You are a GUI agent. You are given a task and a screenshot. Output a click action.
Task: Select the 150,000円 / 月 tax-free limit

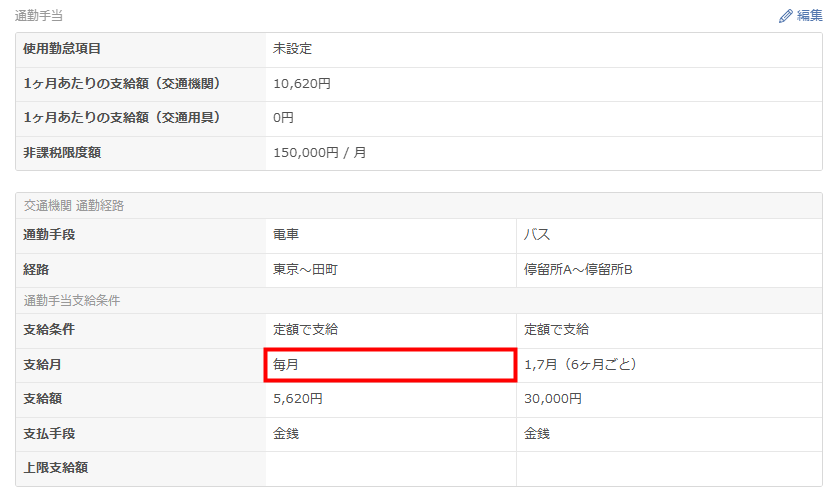click(319, 153)
